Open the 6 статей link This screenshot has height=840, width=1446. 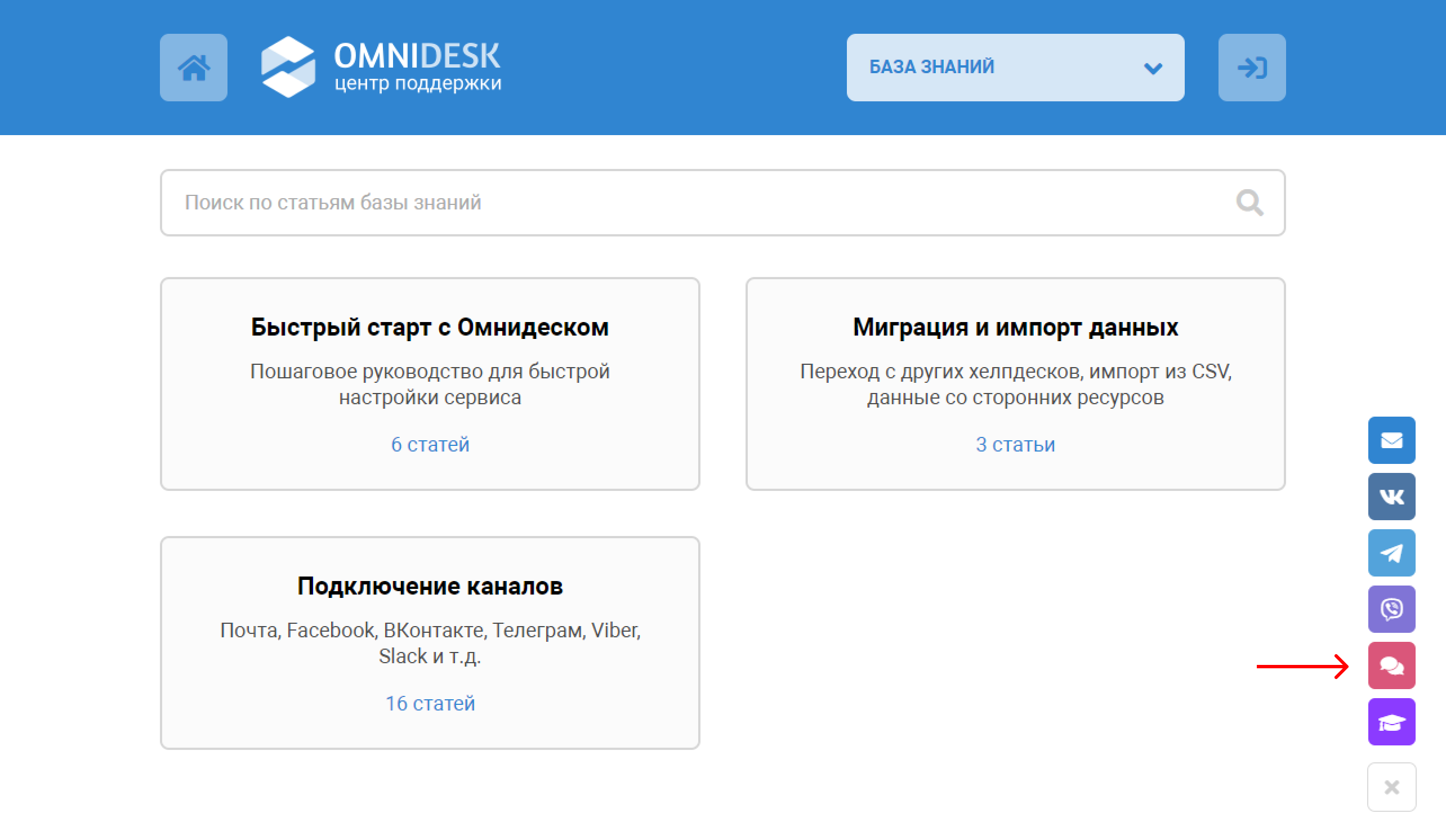430,445
